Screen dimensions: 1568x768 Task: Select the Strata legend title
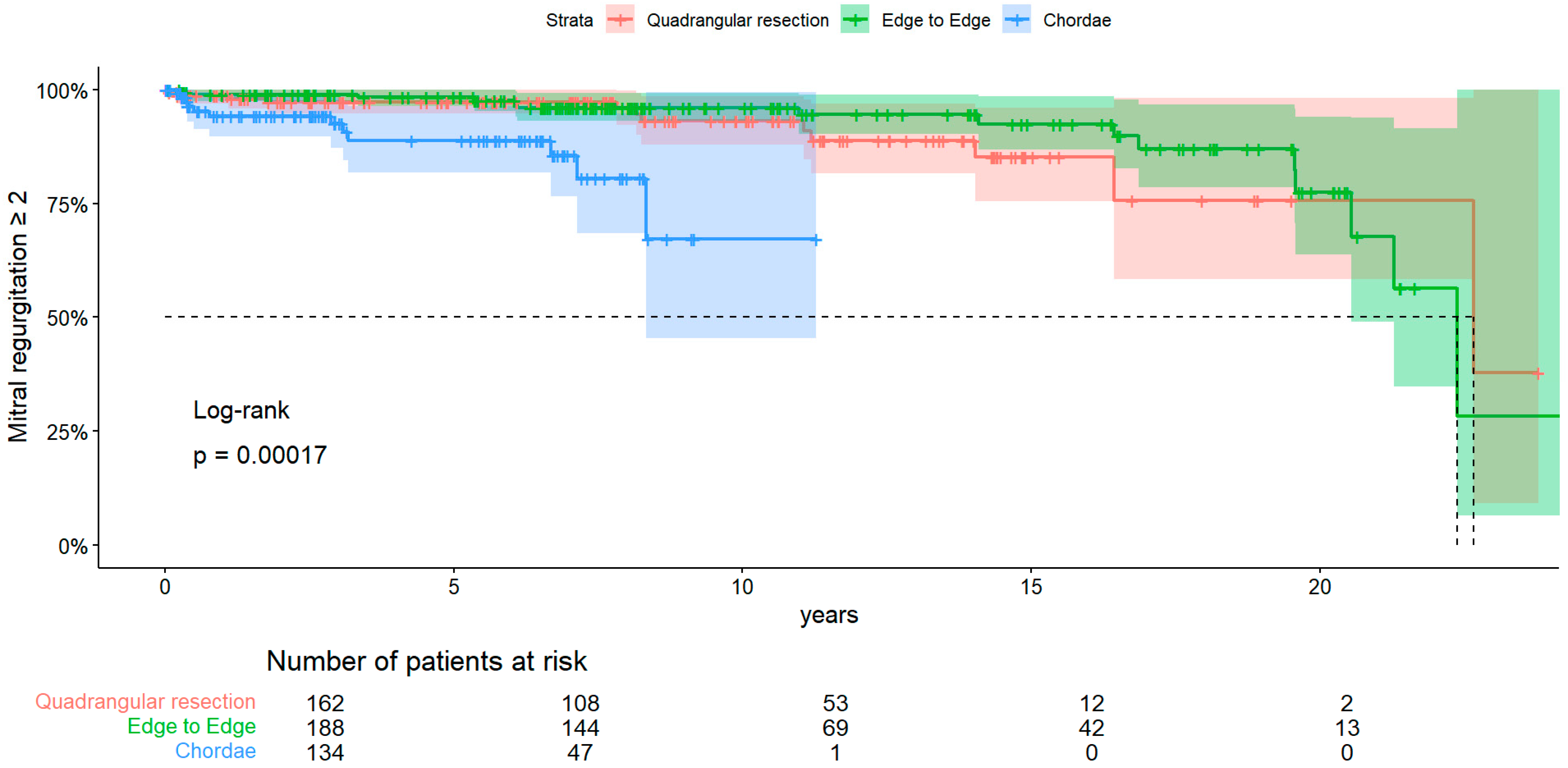pos(569,20)
